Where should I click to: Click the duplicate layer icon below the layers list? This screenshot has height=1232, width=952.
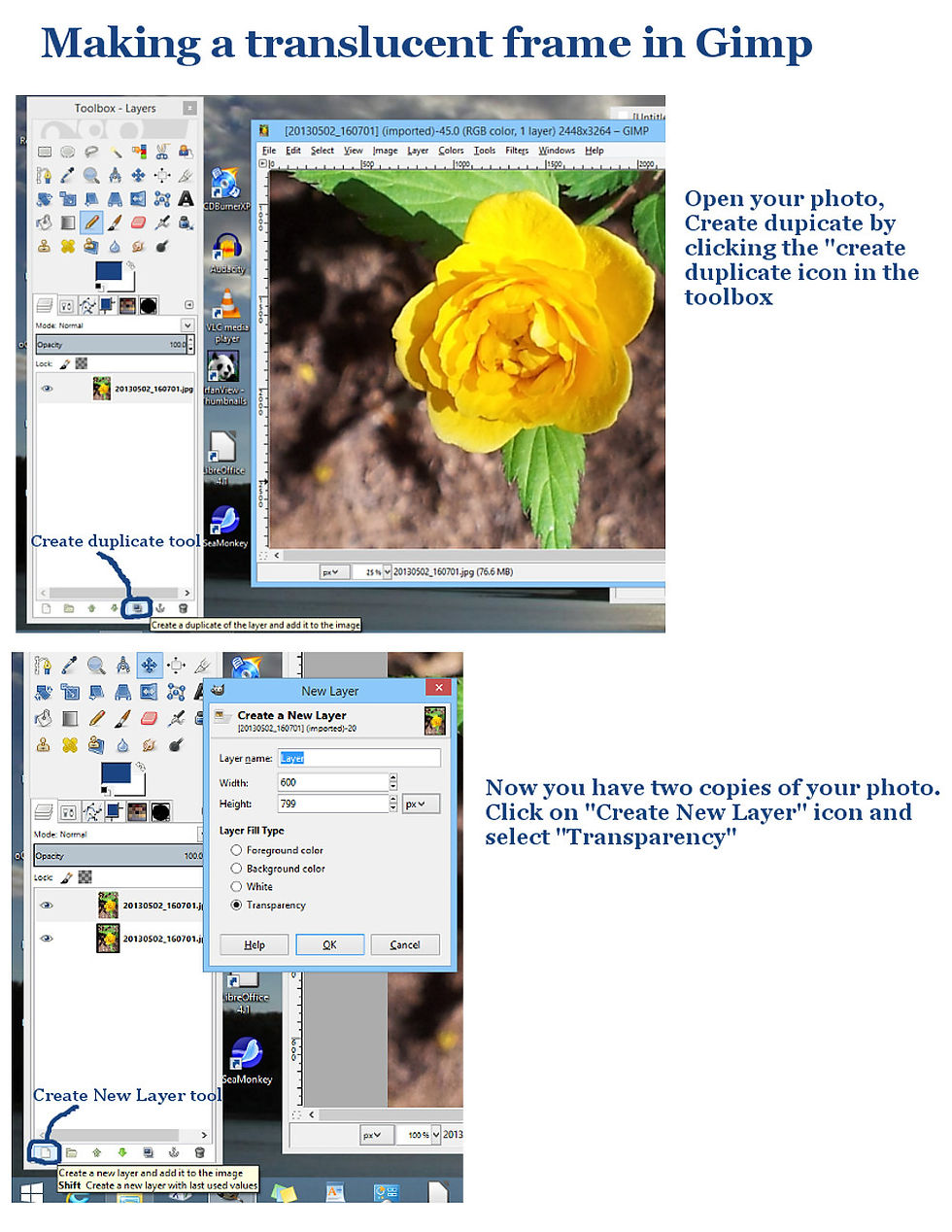134,609
